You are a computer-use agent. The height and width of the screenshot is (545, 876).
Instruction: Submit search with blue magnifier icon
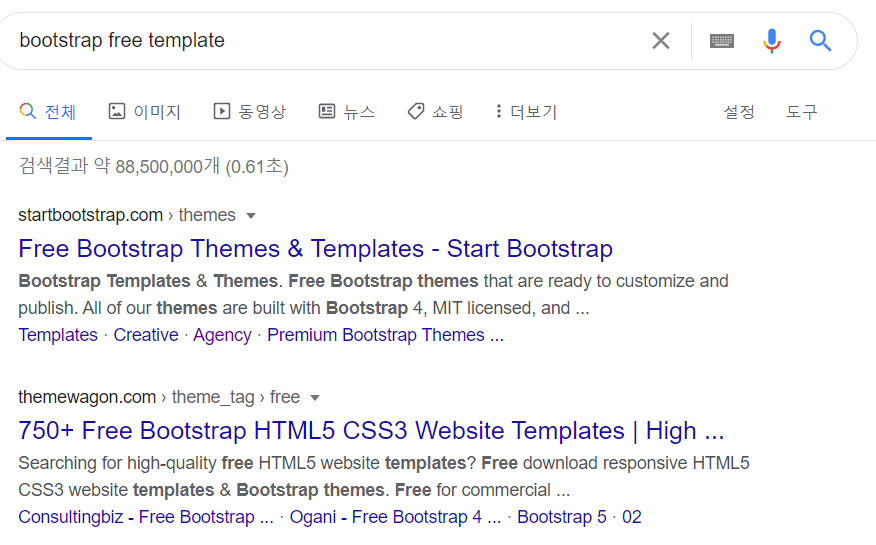coord(820,41)
